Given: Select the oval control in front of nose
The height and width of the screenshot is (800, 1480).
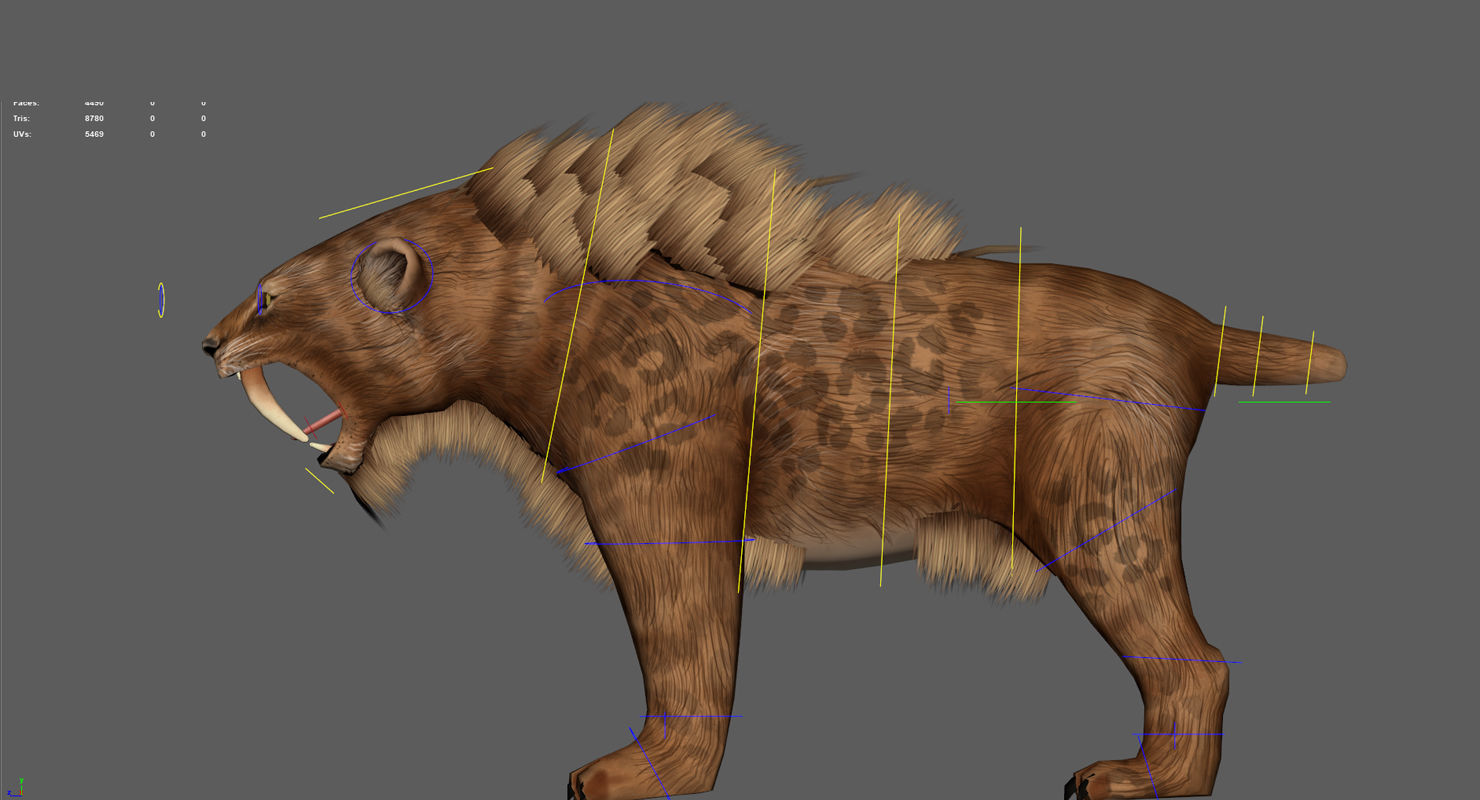Looking at the screenshot, I should click(x=161, y=300).
